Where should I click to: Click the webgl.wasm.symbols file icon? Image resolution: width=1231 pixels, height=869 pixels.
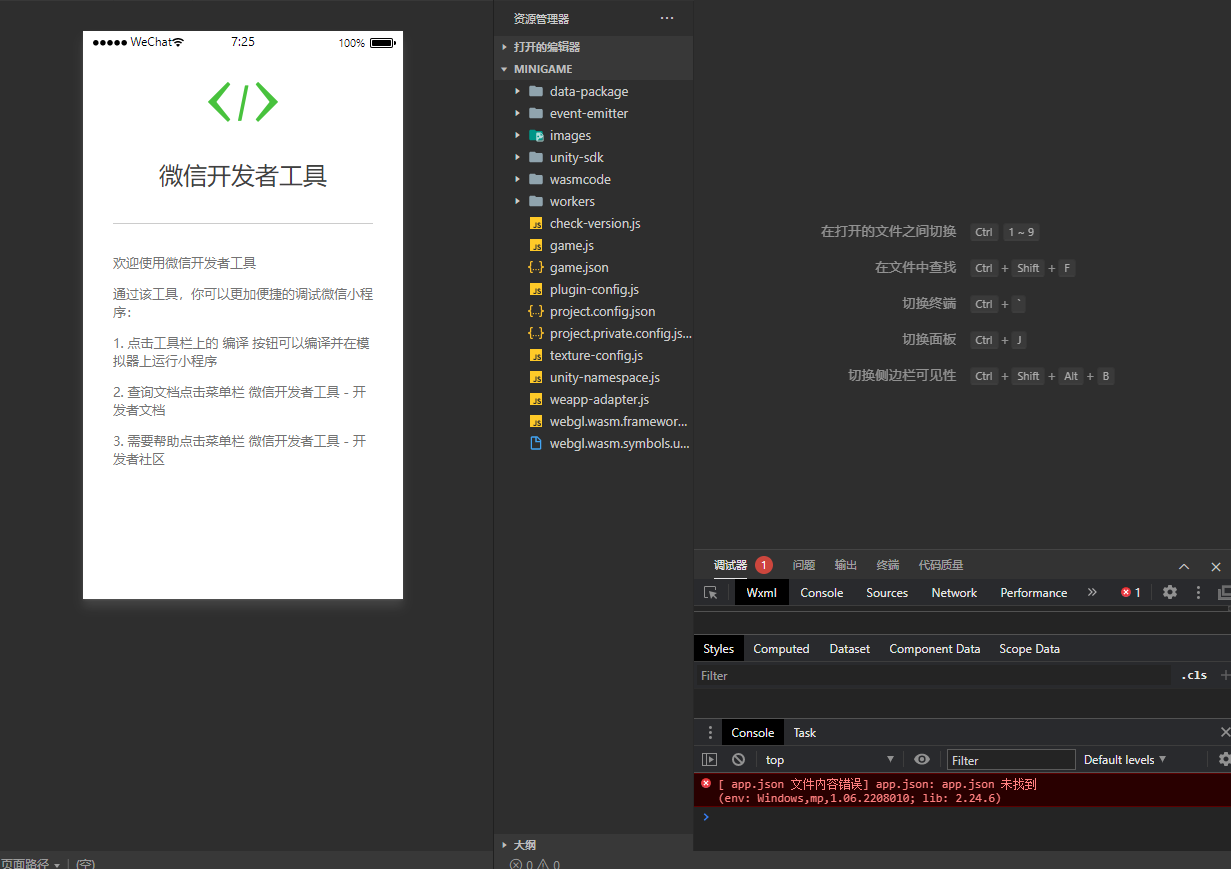click(536, 444)
